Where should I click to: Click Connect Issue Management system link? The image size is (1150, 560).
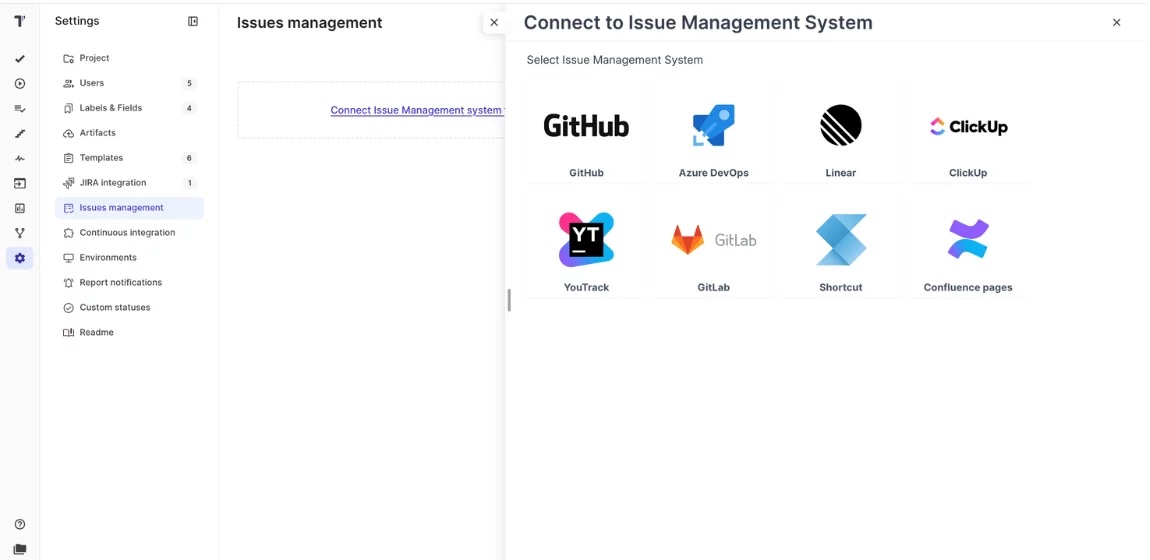pos(417,111)
